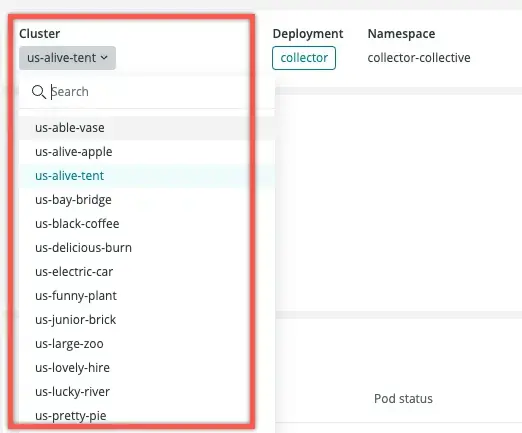
Task: Click the chevron arrow on cluster dropdown
Action: pos(104,58)
